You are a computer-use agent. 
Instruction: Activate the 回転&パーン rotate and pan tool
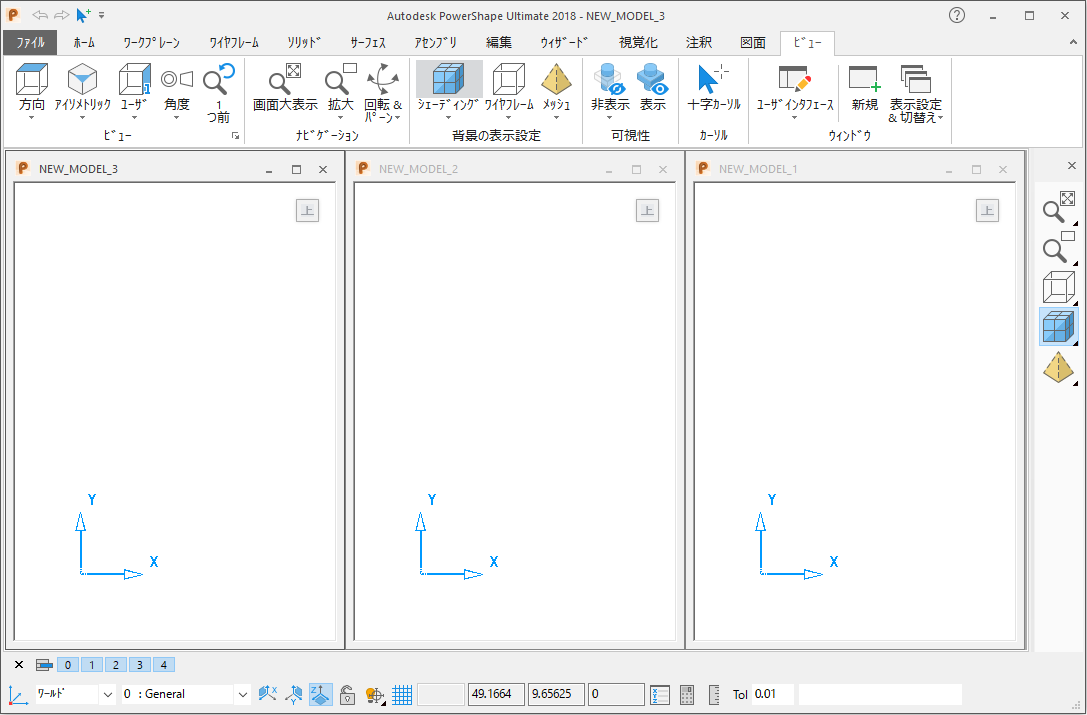[x=383, y=93]
